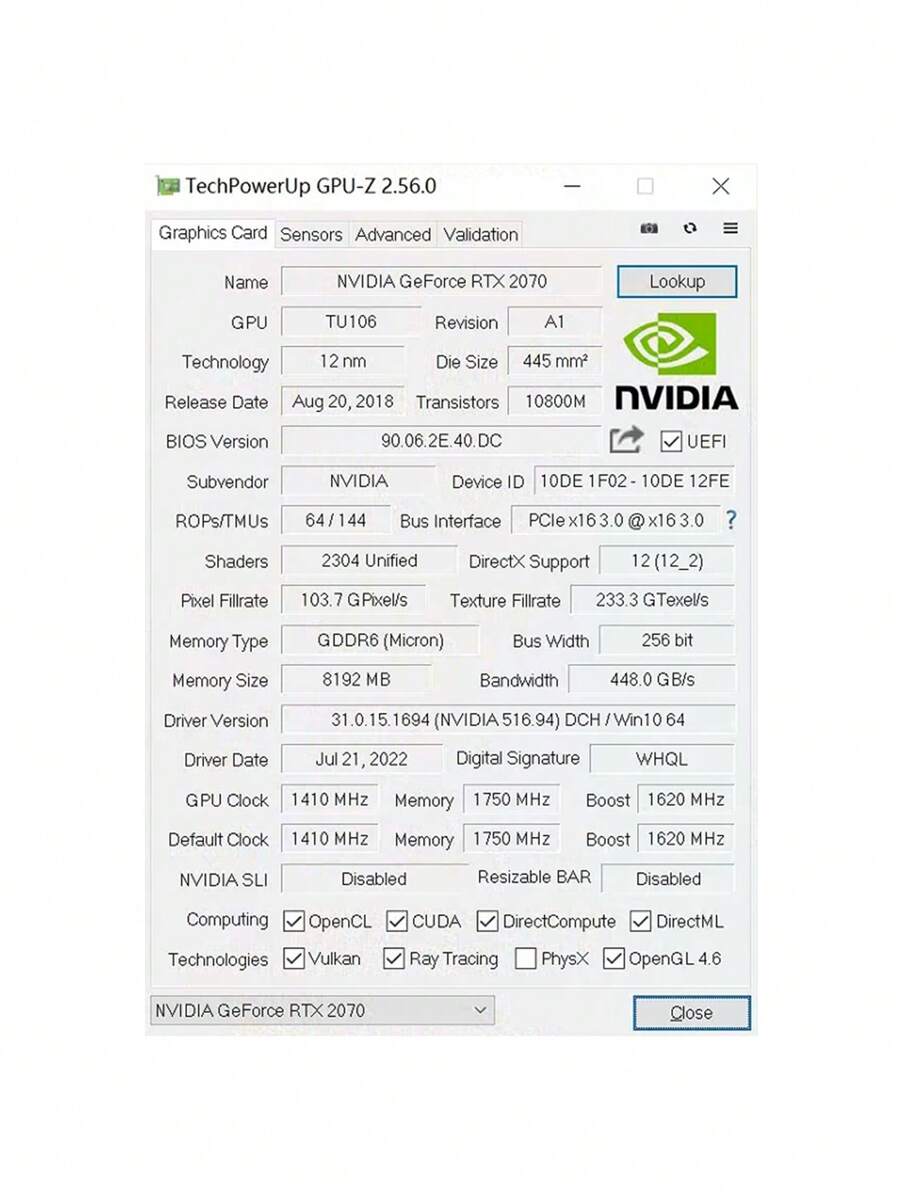This screenshot has height=1198, width=900.
Task: Disable the Ray Tracing checkbox
Action: point(394,958)
